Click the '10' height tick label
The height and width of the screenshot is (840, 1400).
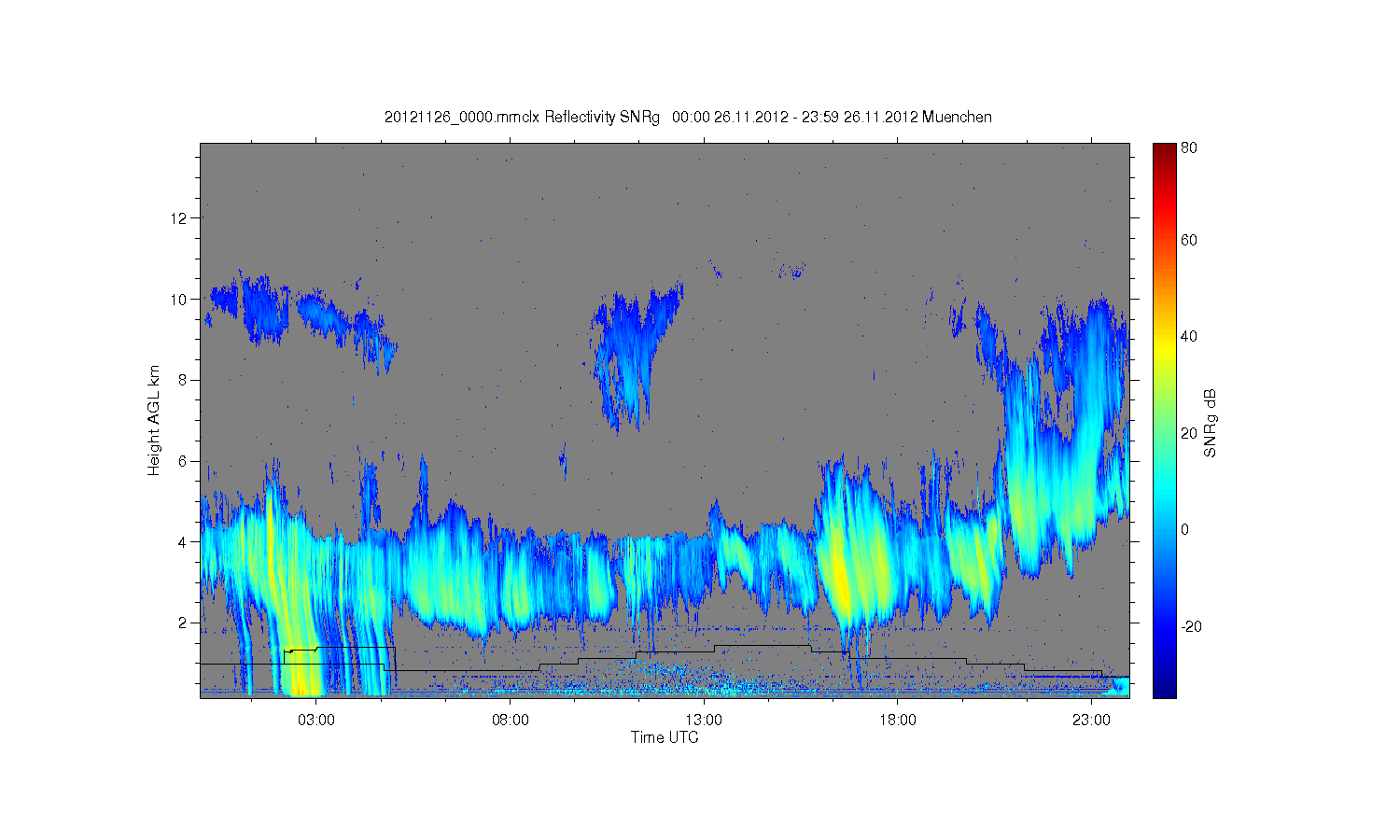tap(179, 300)
